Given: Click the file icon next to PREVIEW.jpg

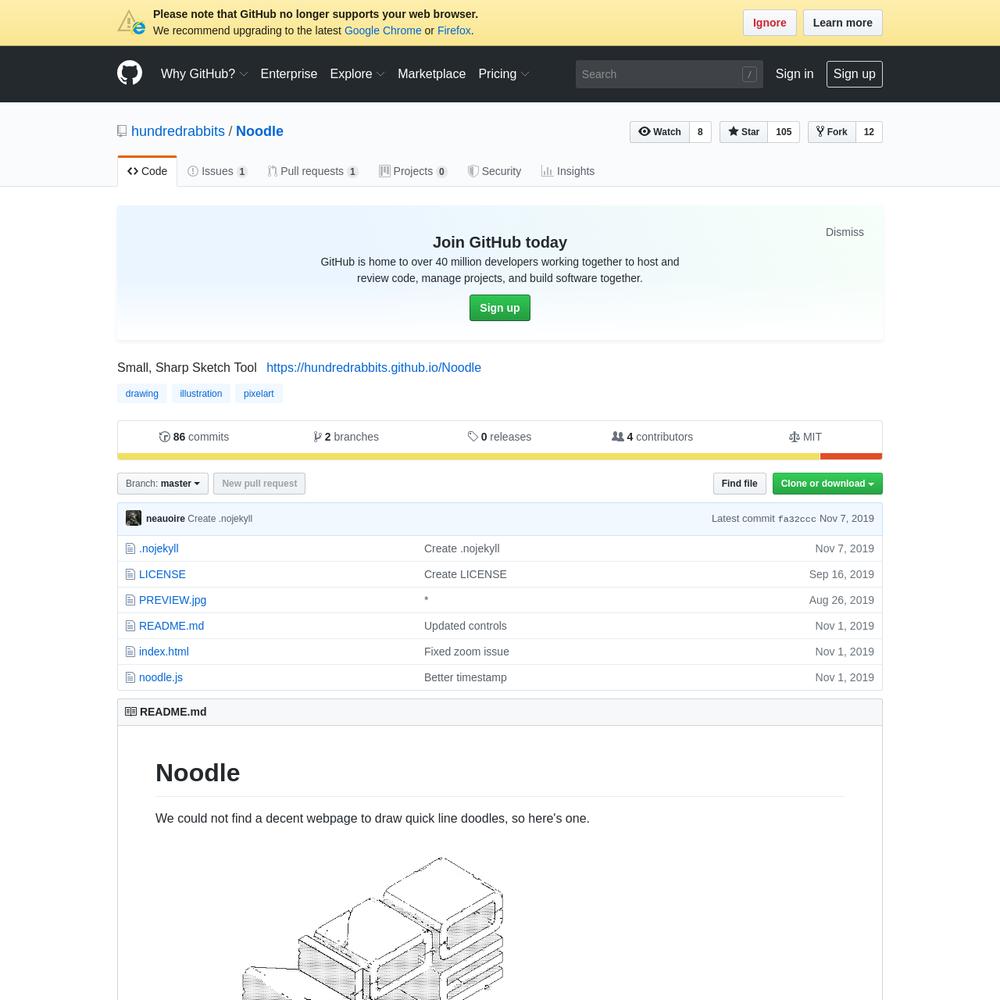Looking at the screenshot, I should (130, 600).
